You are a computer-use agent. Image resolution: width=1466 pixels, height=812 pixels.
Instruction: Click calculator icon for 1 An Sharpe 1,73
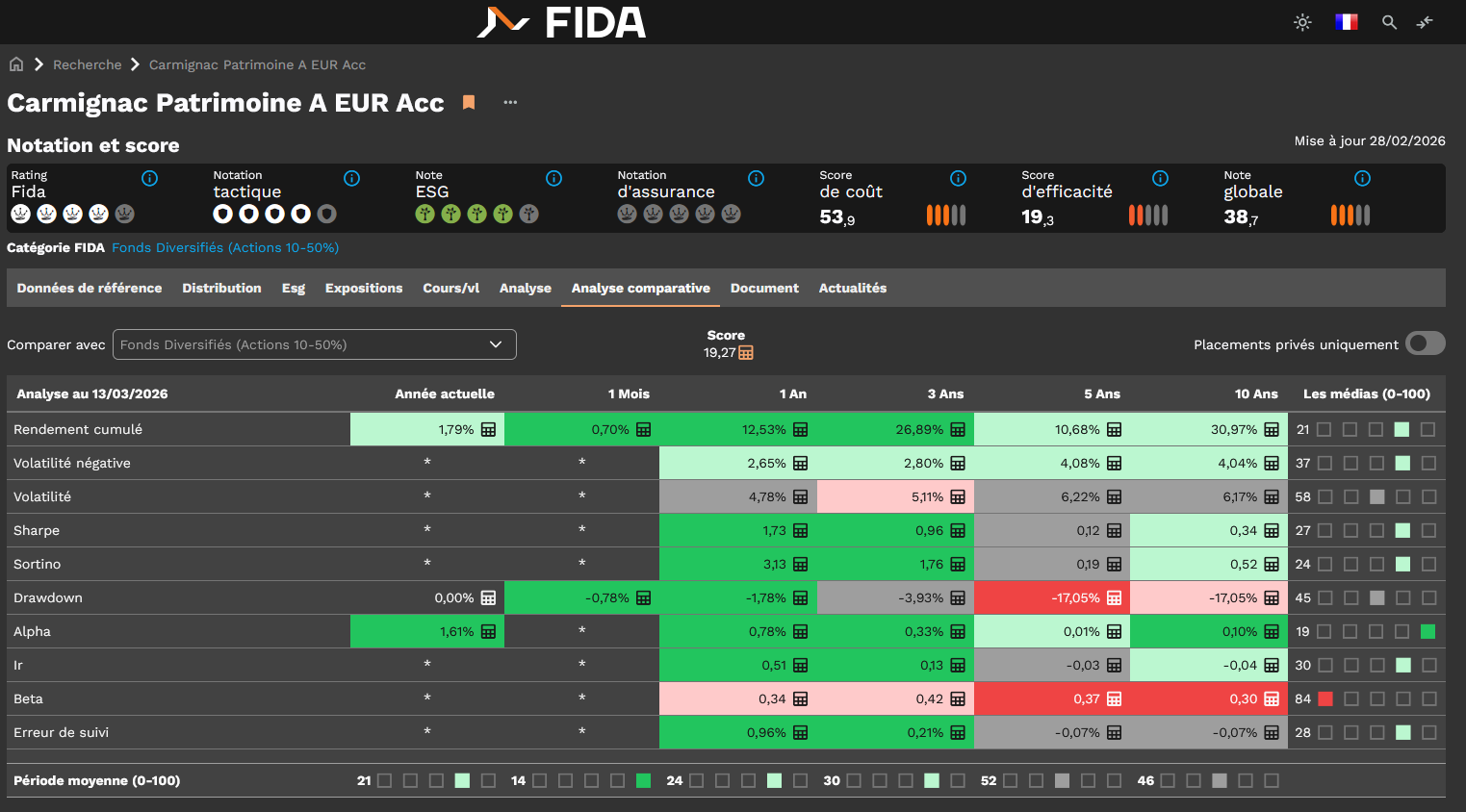(x=800, y=531)
